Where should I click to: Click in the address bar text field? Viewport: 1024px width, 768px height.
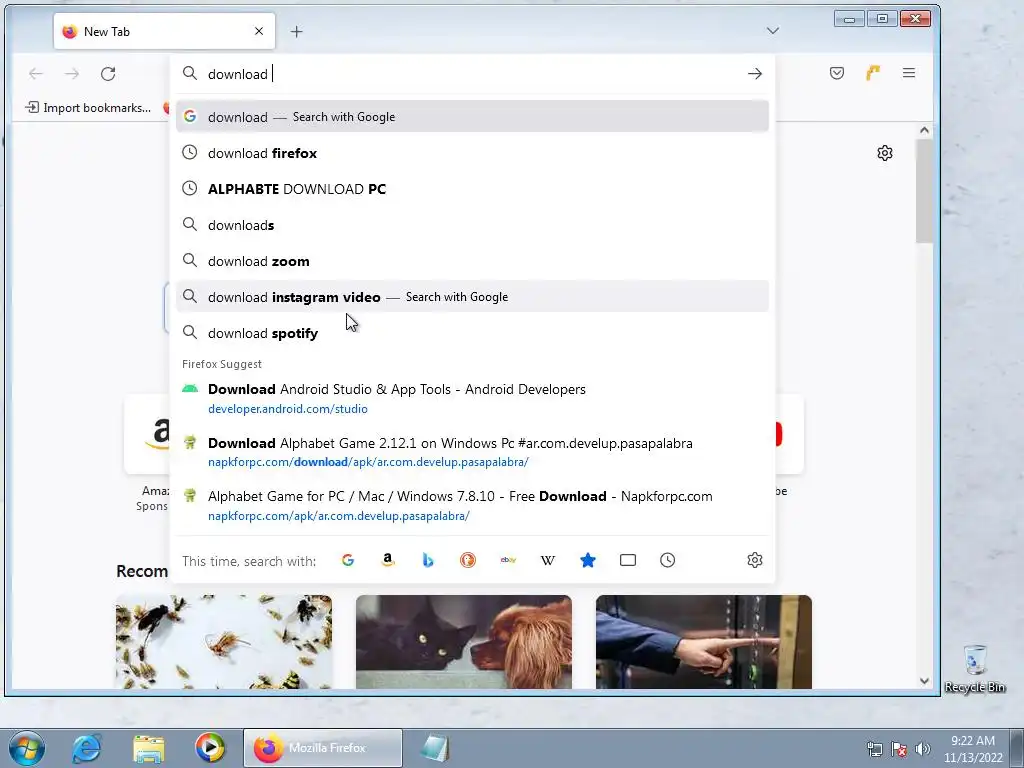coord(473,74)
